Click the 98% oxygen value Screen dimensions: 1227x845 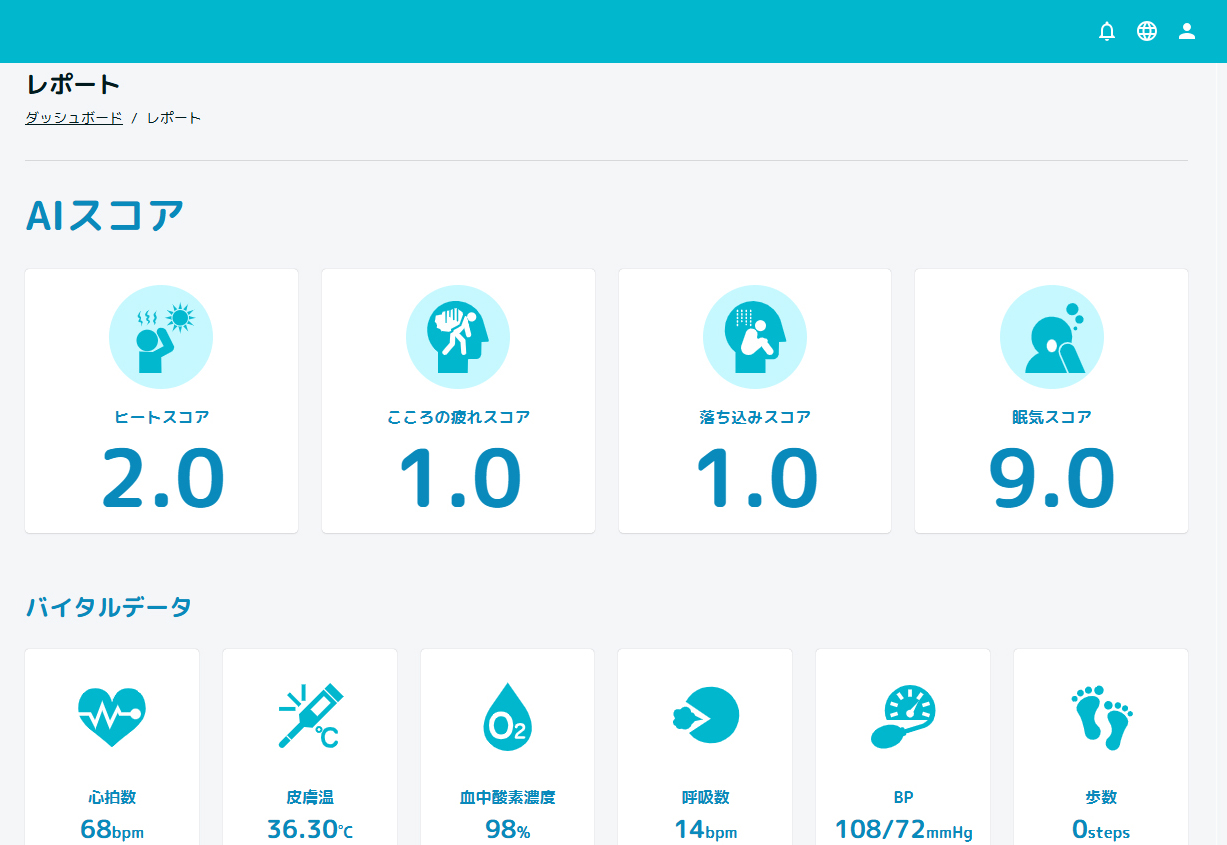click(x=508, y=829)
